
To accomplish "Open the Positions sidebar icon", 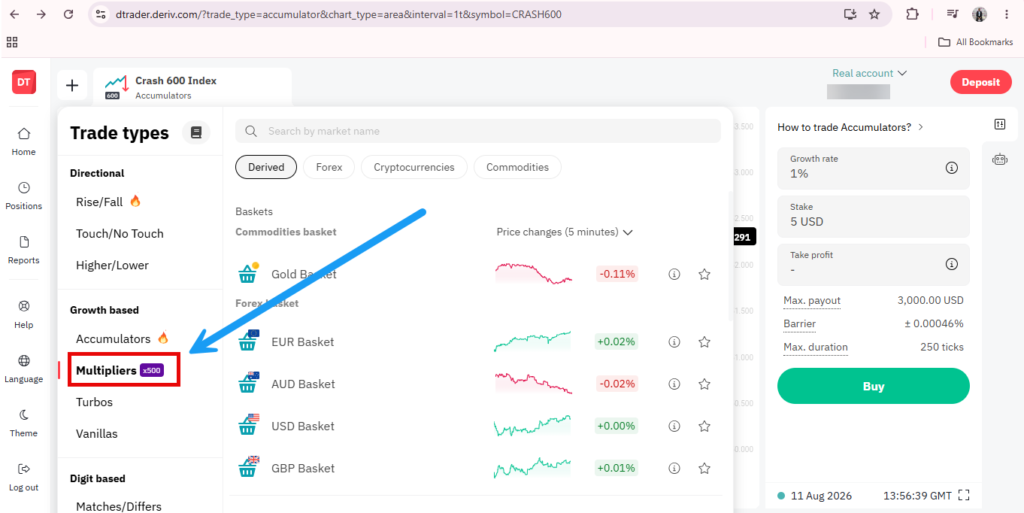I will tap(24, 188).
